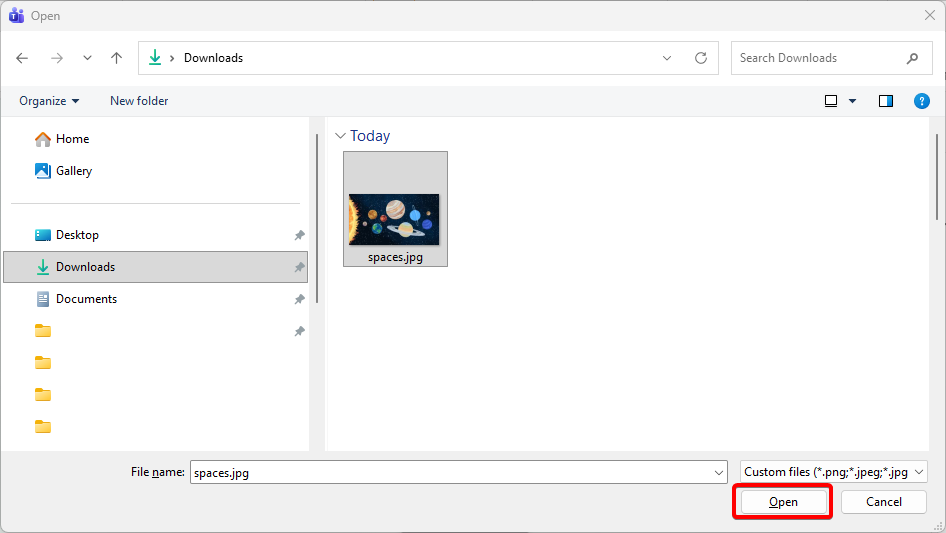This screenshot has width=946, height=533.
Task: Click the Forward navigation arrow
Action: 56,58
